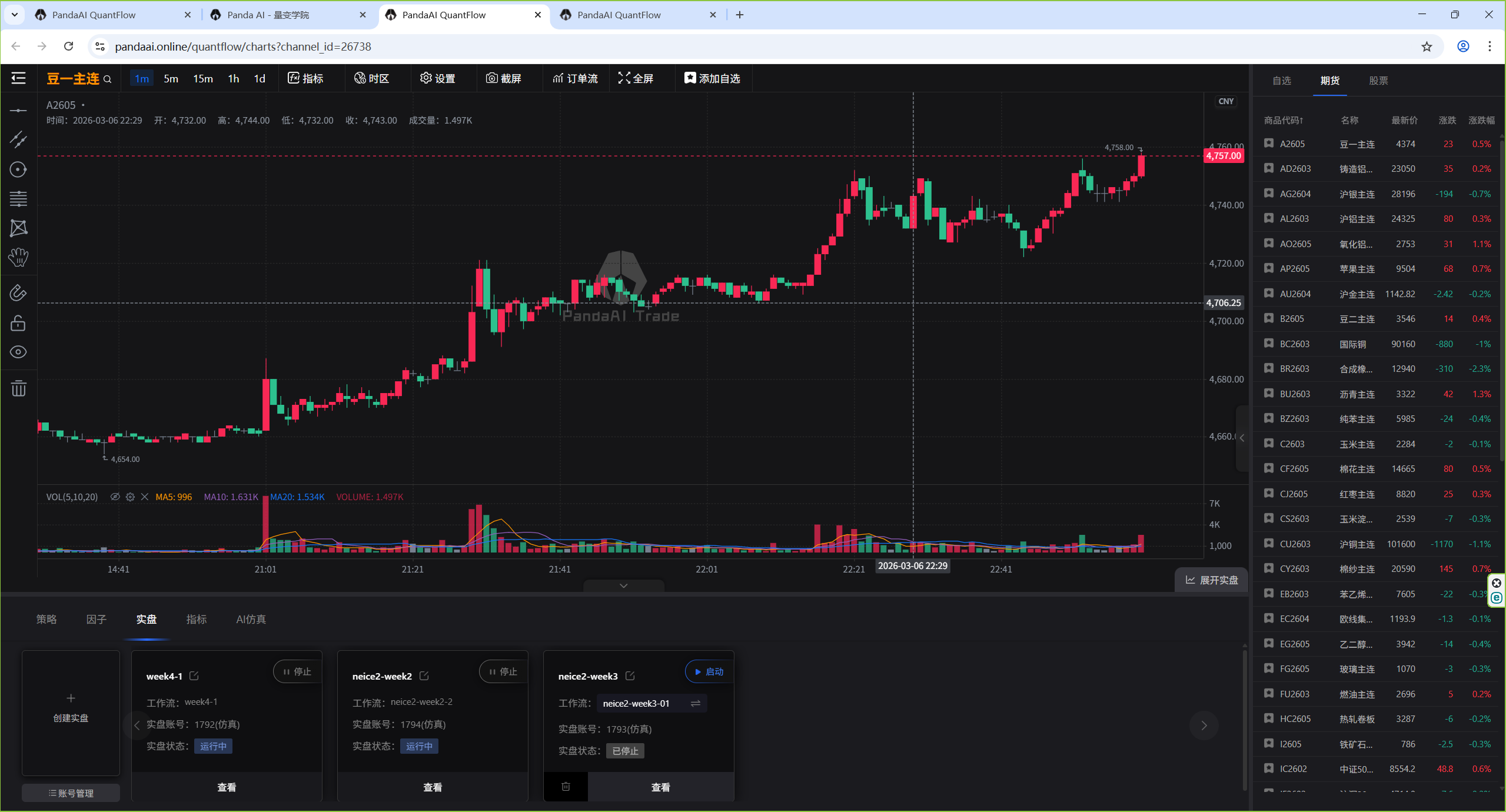Open the 指标 indicators menu
Screen dimensions: 1506x812
(305, 78)
